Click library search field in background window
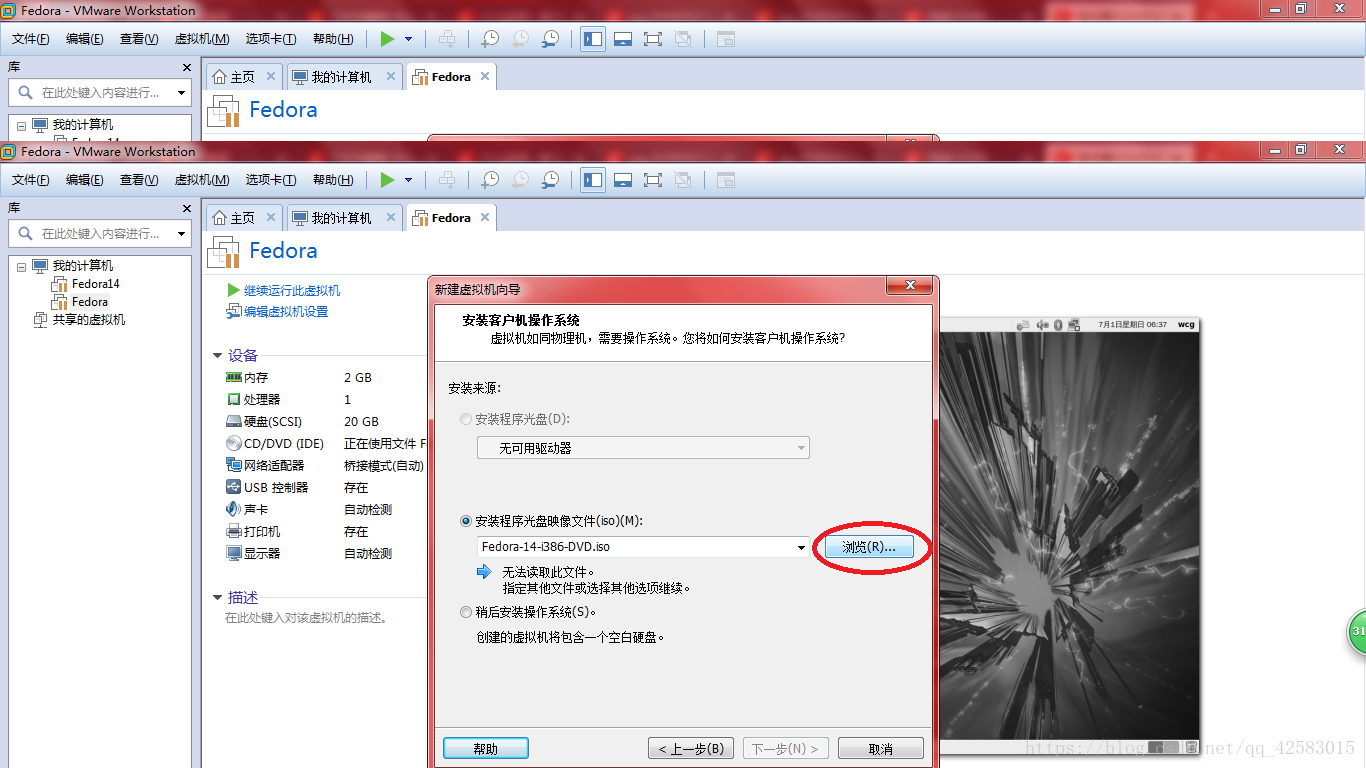Viewport: 1366px width, 768px height. 100,92
